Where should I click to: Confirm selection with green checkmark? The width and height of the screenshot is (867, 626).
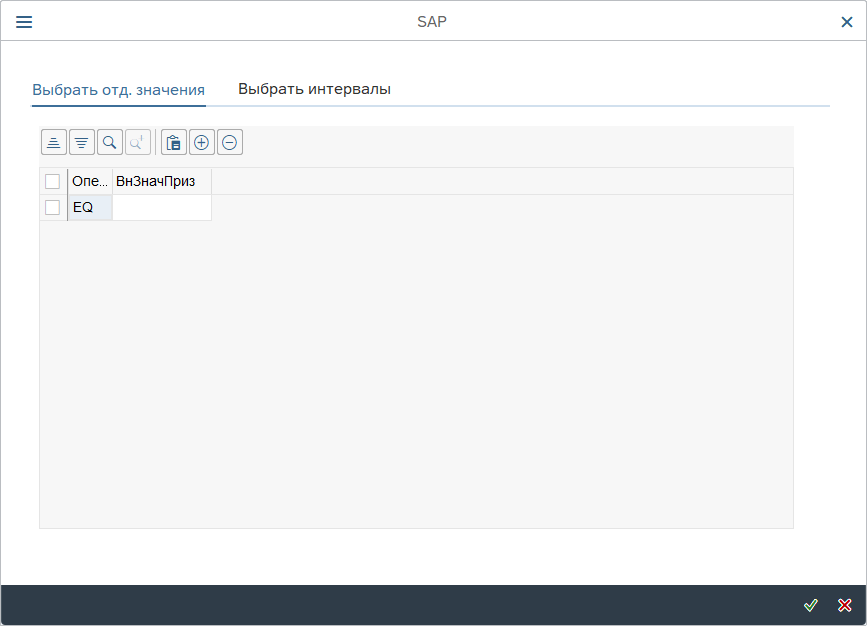coord(811,605)
